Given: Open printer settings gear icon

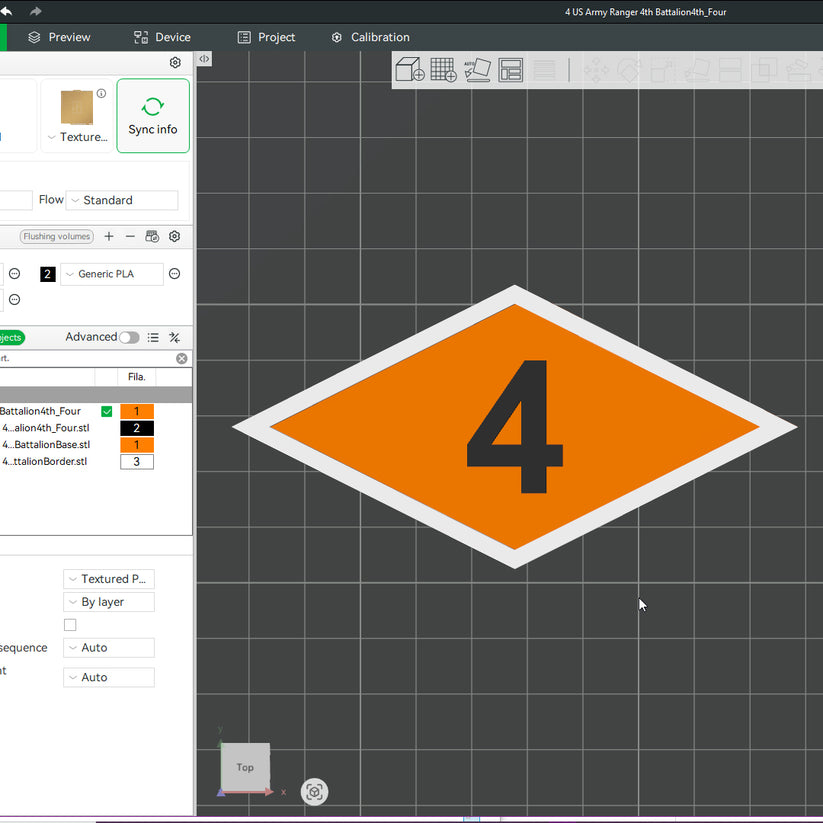Looking at the screenshot, I should [175, 62].
